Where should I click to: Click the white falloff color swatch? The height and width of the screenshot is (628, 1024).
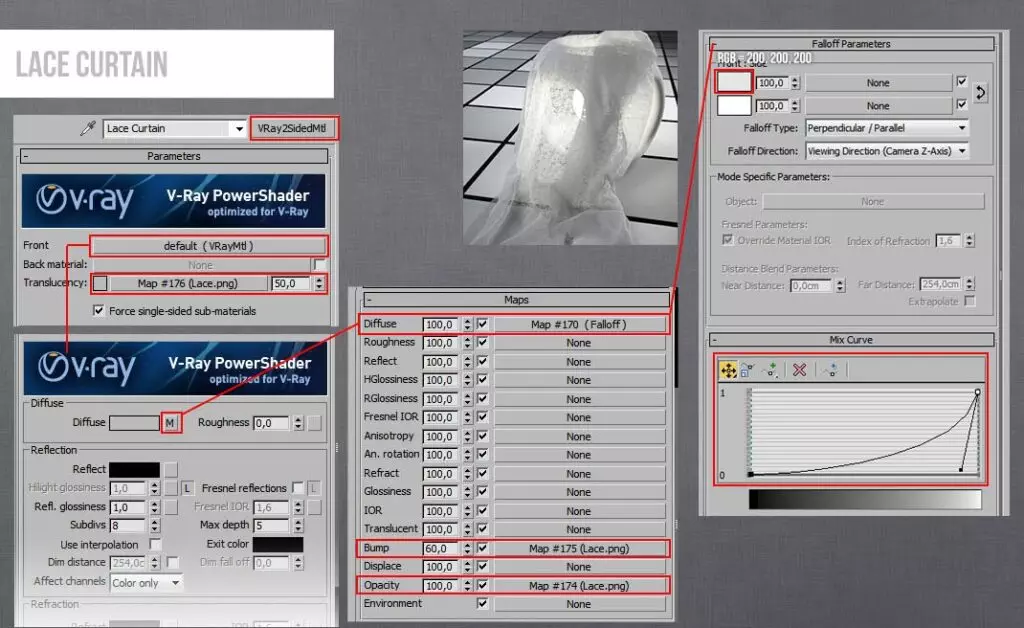pos(734,82)
